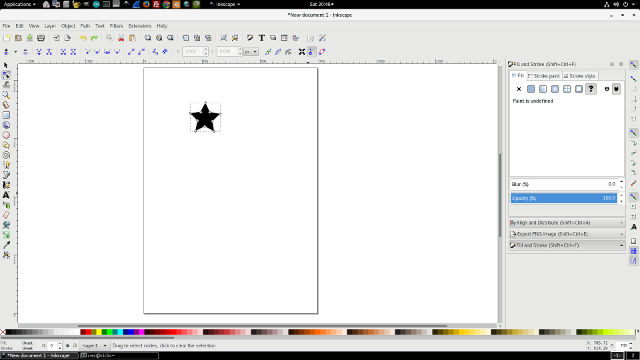Select the 3D box tool
The width and height of the screenshot is (640, 360).
[6, 125]
